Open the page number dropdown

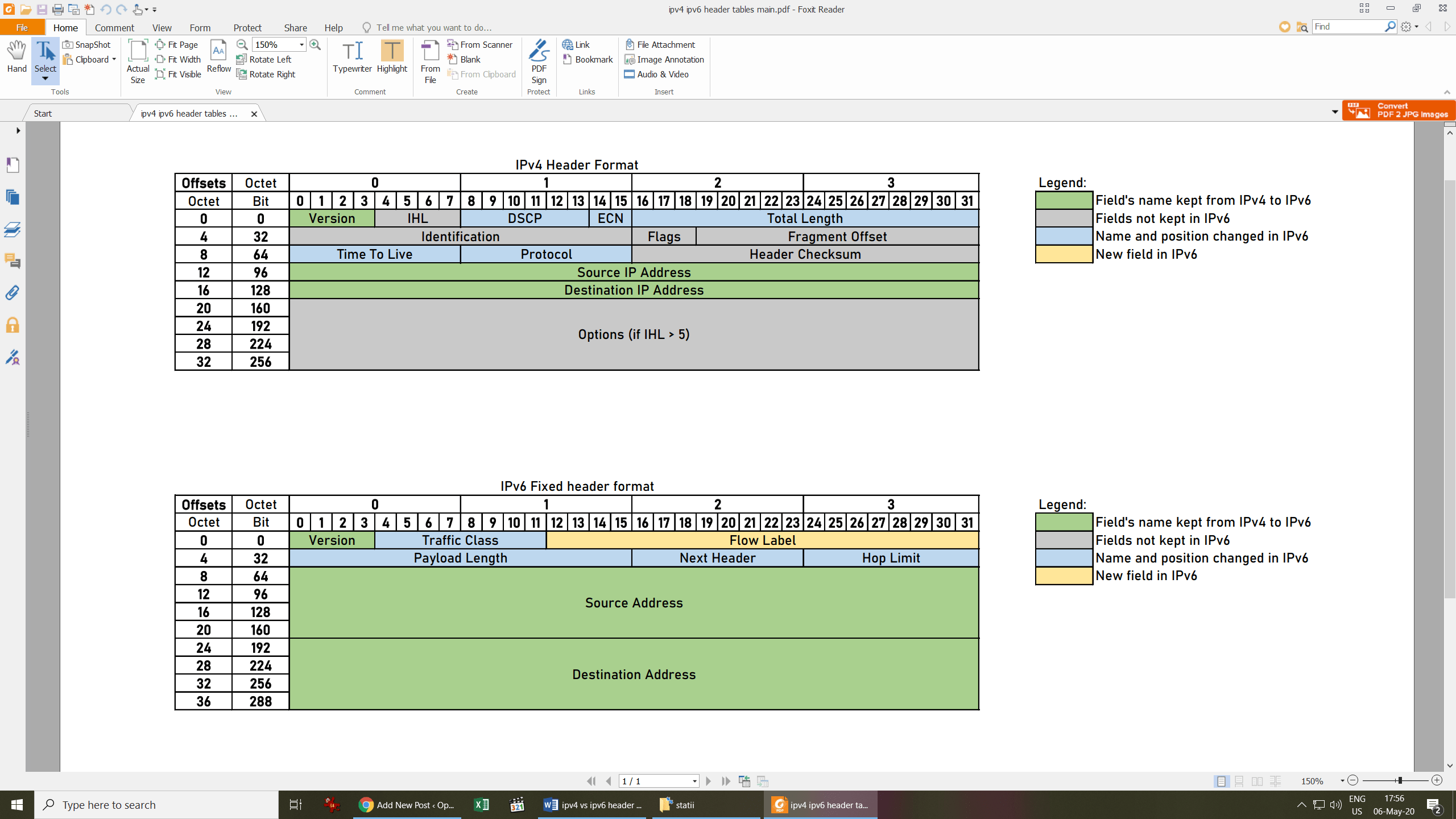[x=694, y=781]
